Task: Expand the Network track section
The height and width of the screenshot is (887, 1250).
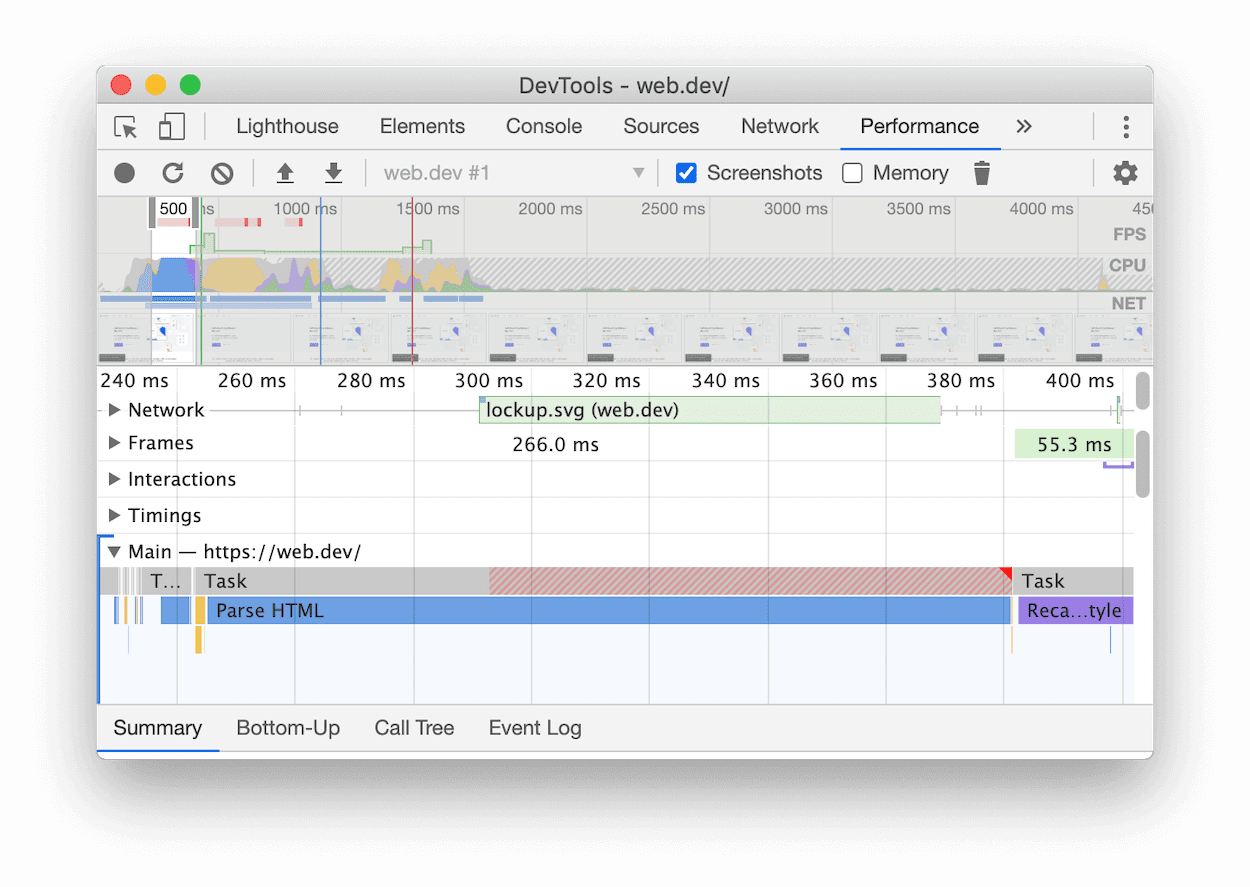Action: [x=113, y=409]
